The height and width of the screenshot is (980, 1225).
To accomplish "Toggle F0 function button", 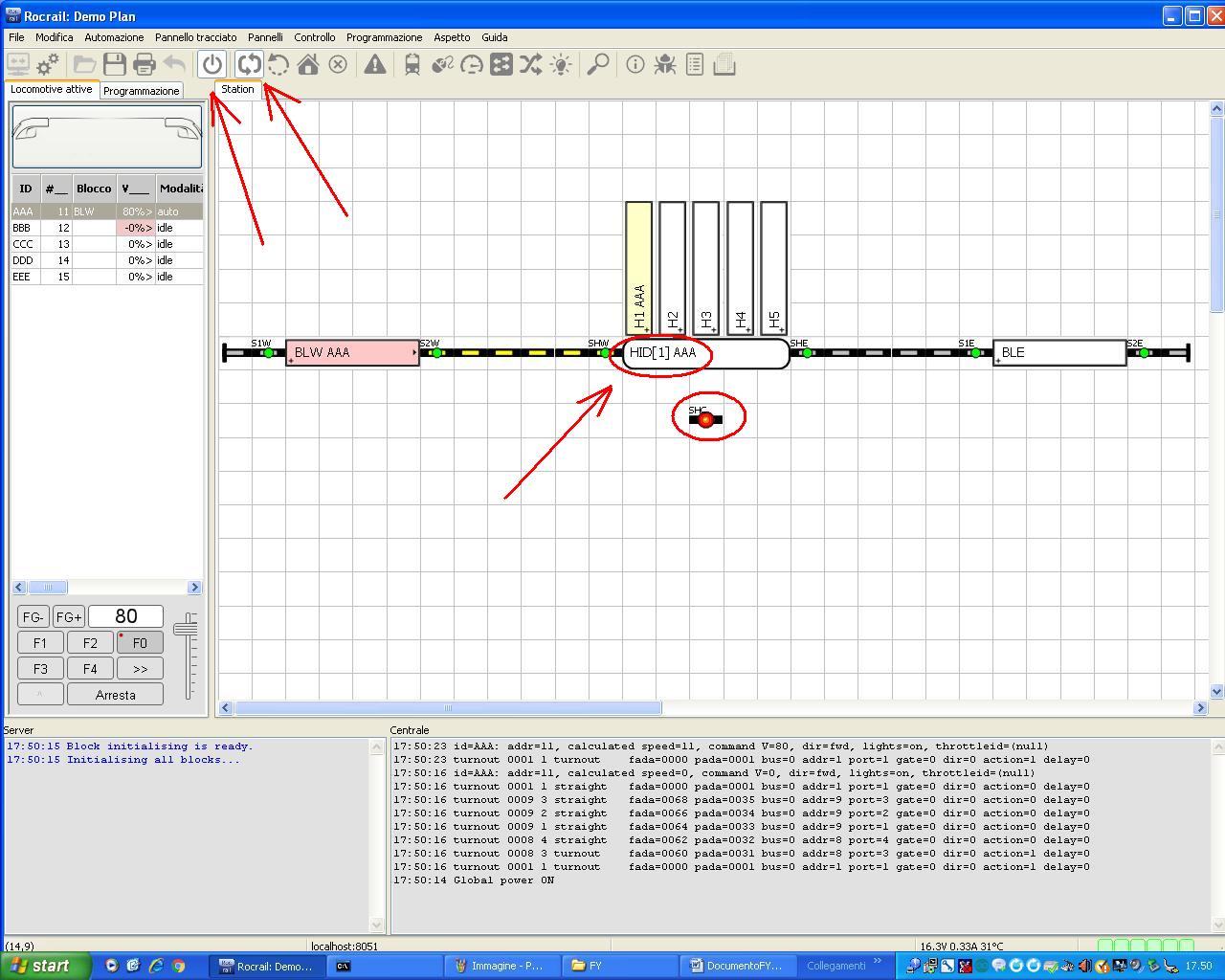I will tap(140, 643).
